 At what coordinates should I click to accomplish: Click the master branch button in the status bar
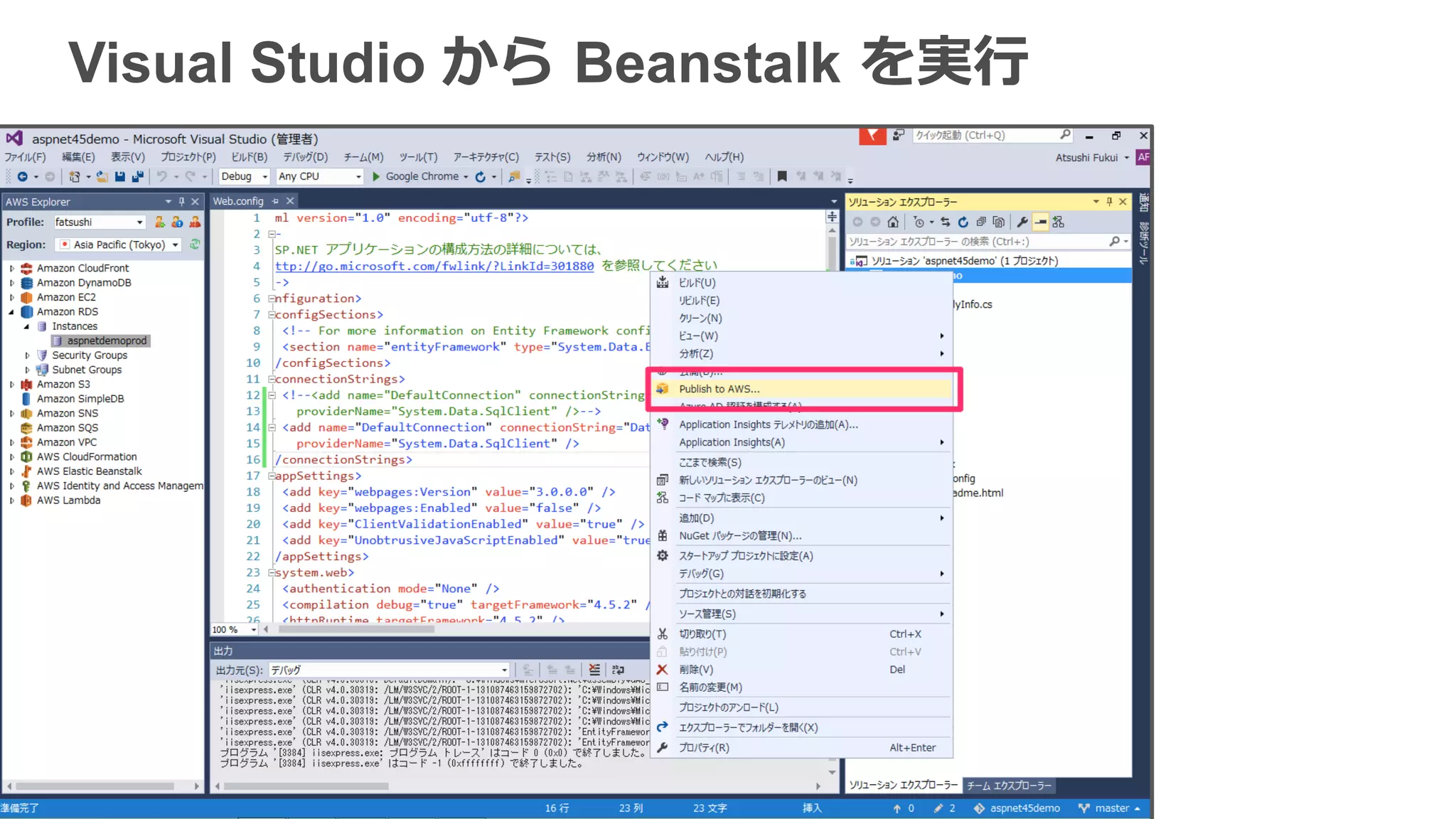tap(1109, 808)
